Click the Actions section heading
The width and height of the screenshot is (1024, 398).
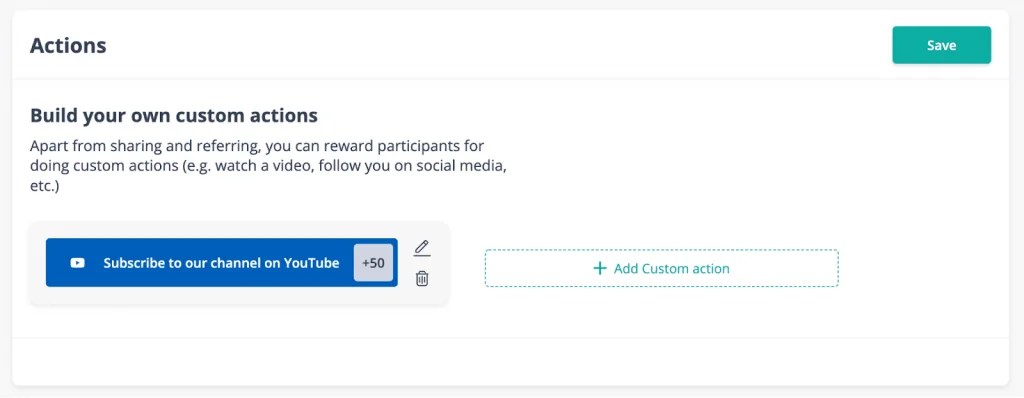(x=68, y=46)
